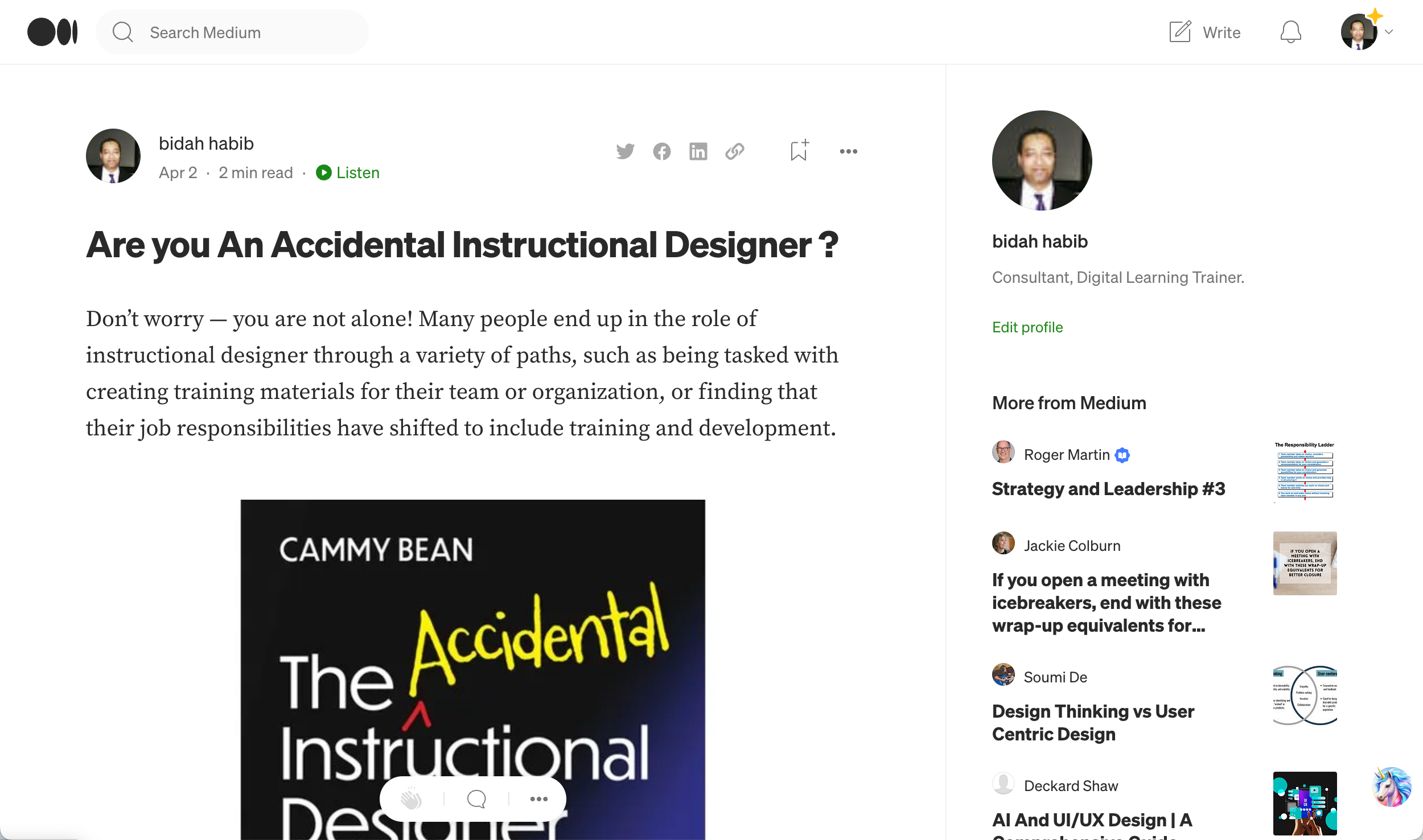Open Design Thinking vs User Centric Design

(1093, 723)
